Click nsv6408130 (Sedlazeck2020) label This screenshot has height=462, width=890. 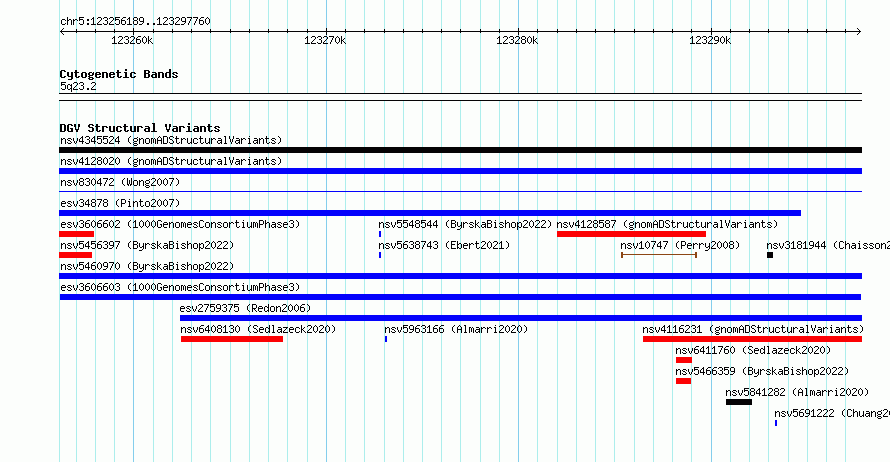click(x=258, y=329)
